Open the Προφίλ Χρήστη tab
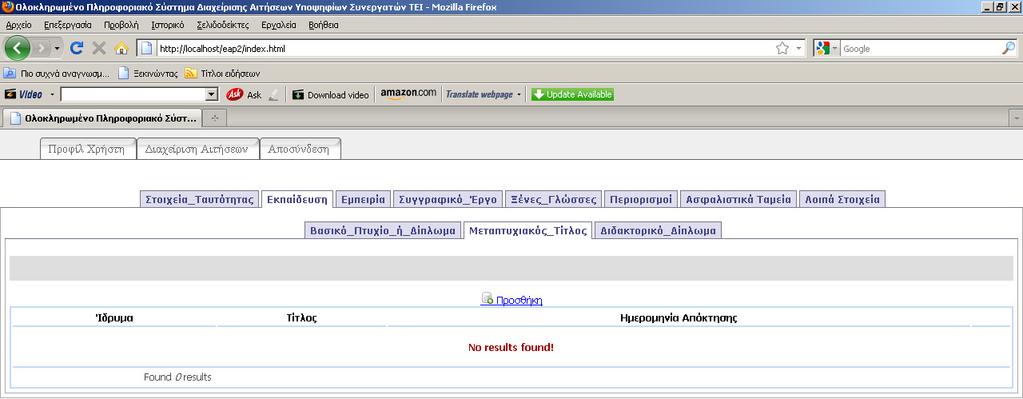The height and width of the screenshot is (399, 1023). point(87,149)
